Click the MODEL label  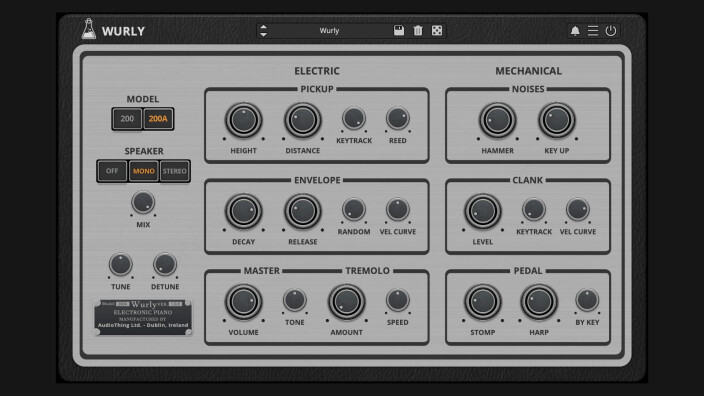[x=143, y=99]
